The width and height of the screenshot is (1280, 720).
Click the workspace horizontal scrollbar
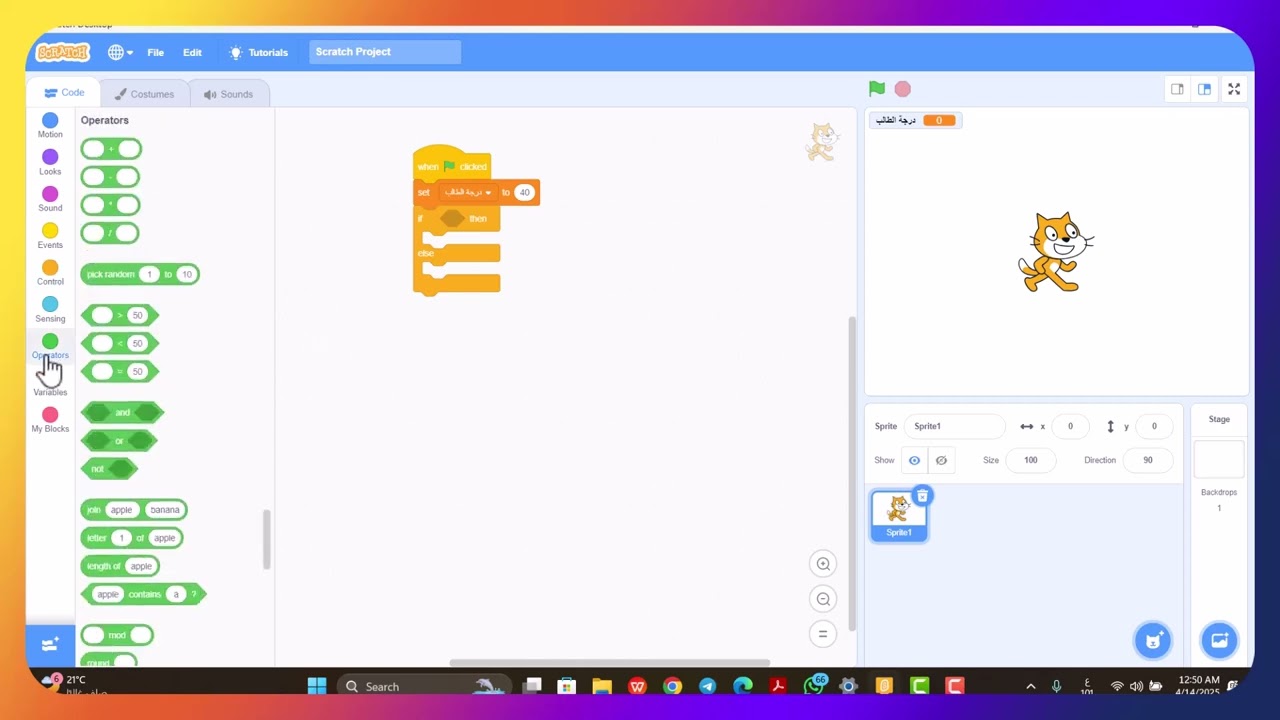pos(609,662)
